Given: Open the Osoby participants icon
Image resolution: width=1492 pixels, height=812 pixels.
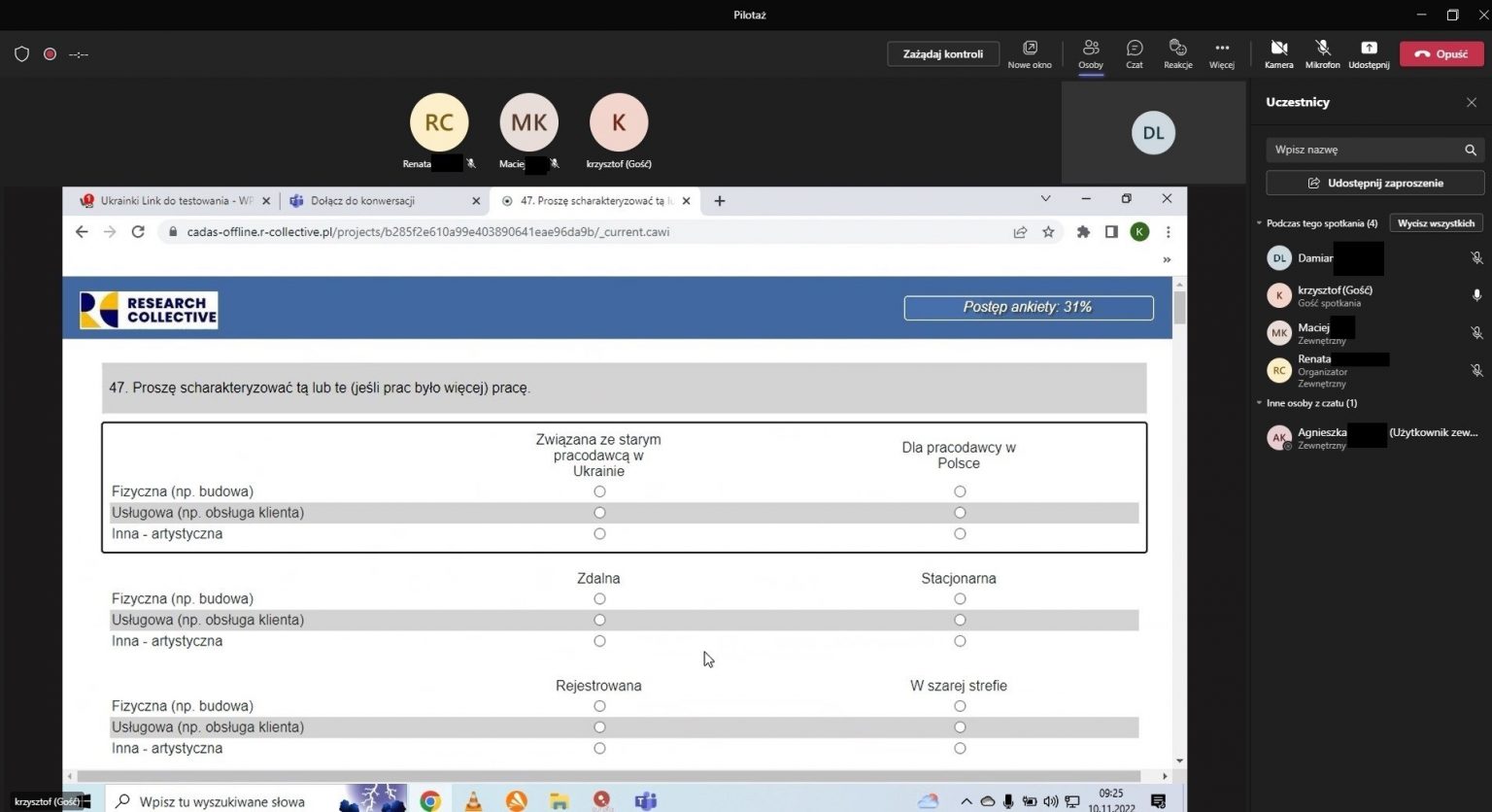Looking at the screenshot, I should tap(1091, 52).
